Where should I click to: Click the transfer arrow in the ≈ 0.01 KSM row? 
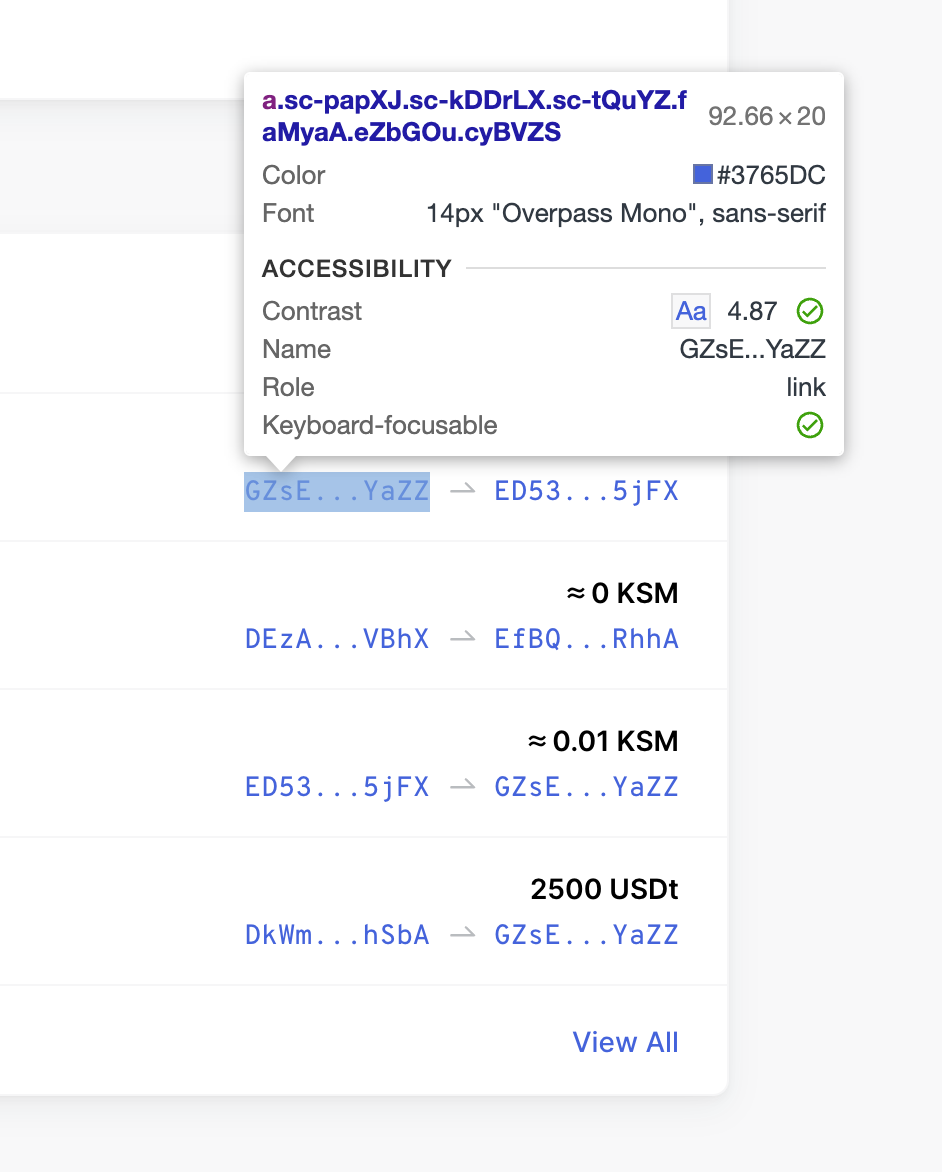coord(462,786)
